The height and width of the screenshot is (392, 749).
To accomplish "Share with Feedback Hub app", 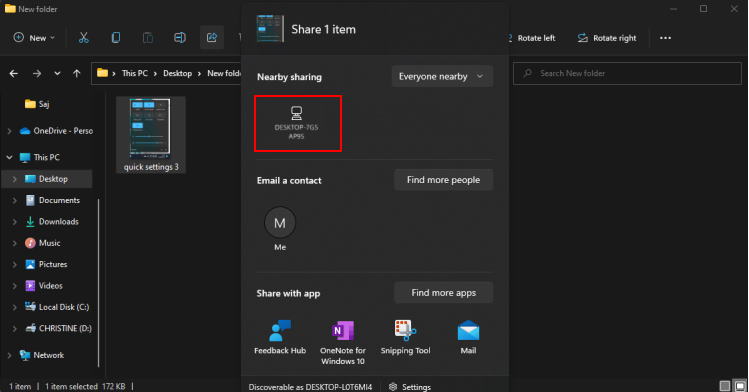I will [x=280, y=338].
